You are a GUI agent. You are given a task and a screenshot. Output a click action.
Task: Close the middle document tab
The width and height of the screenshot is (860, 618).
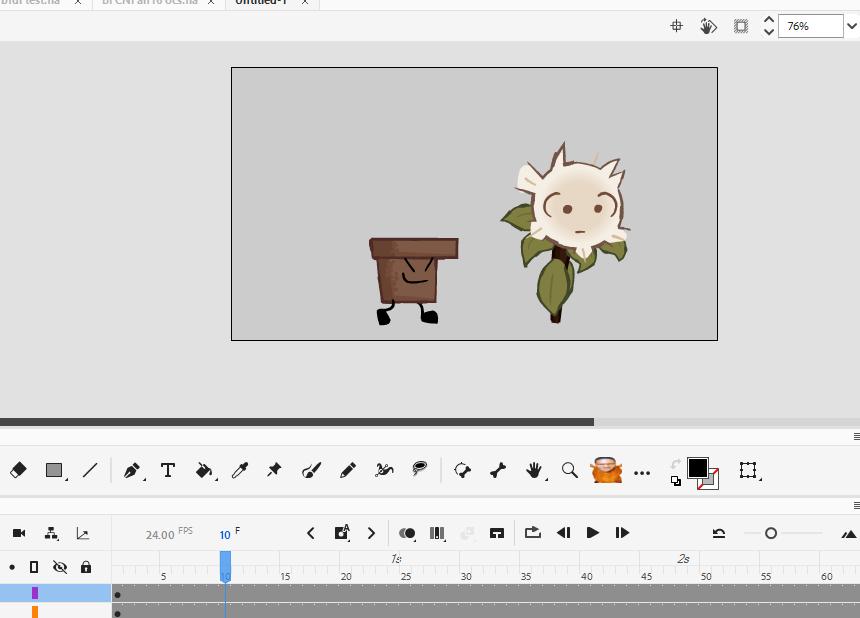click(211, 2)
